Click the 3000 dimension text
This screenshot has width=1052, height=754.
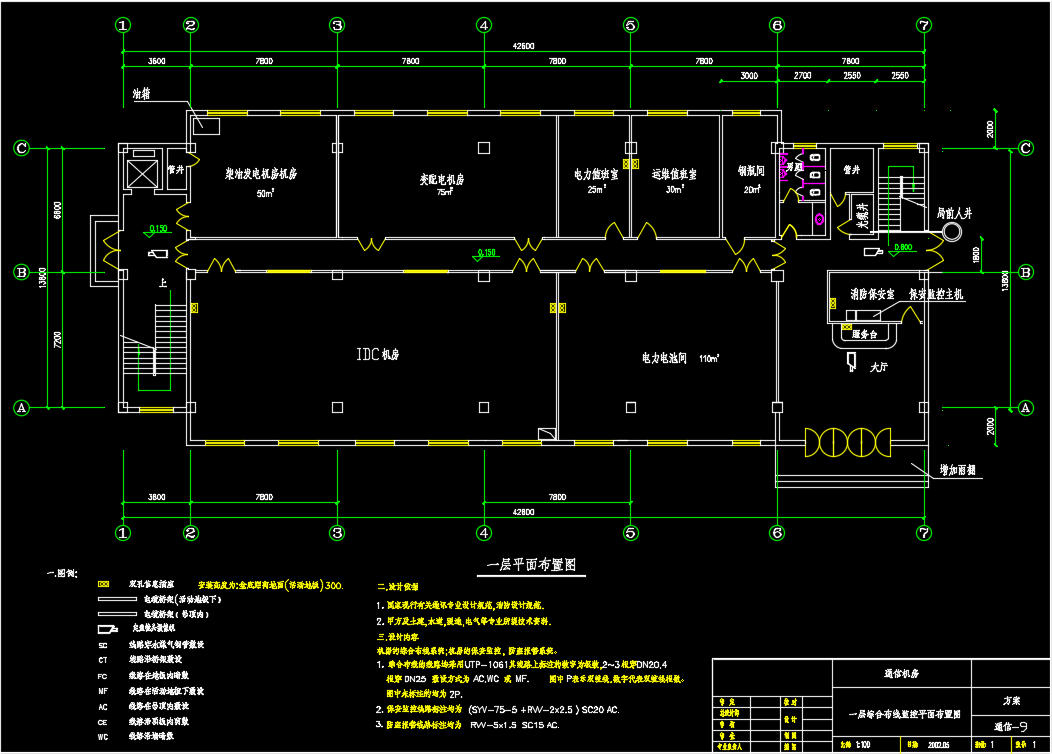coord(749,76)
